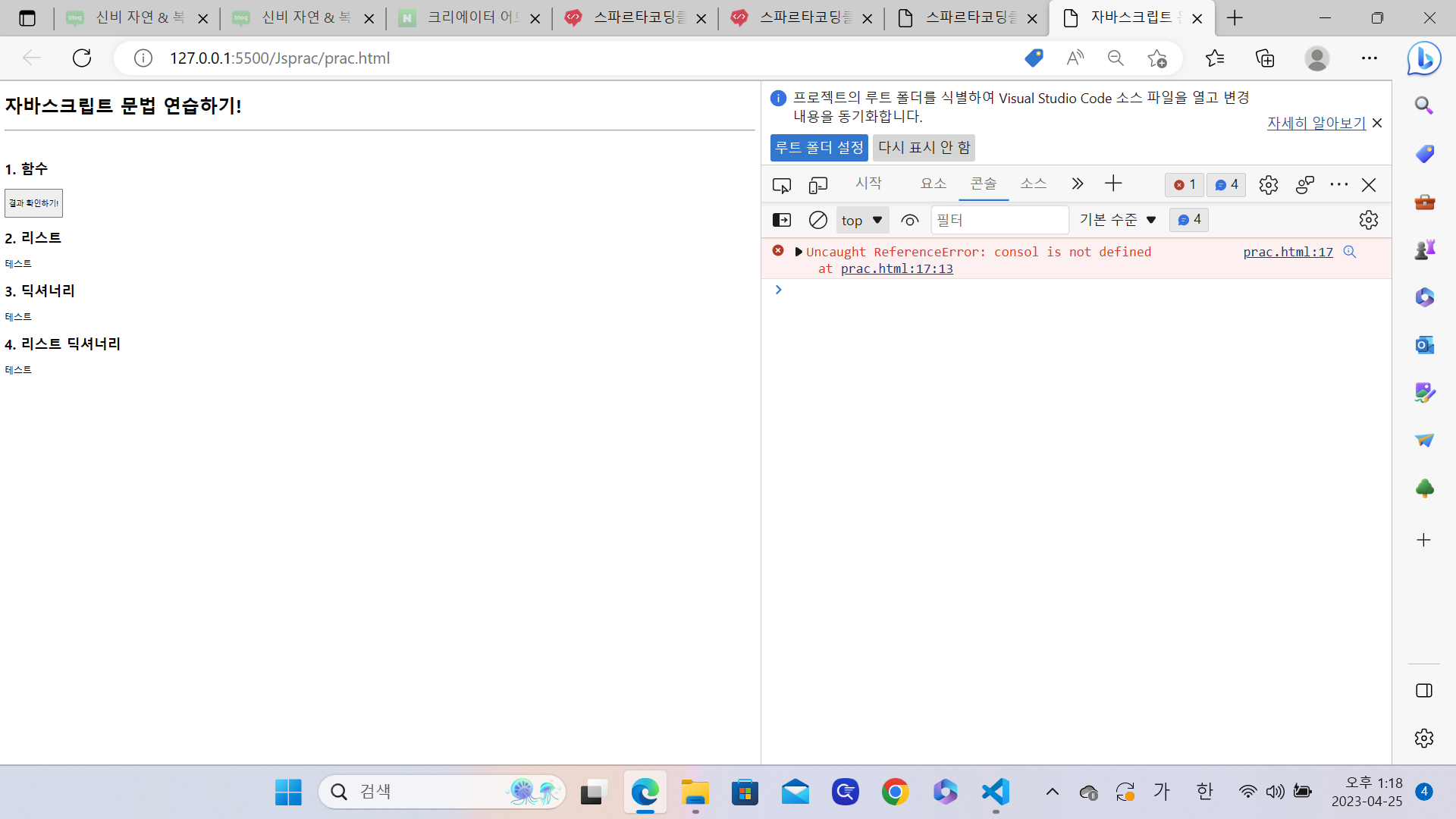
Task: Open sidebar settings gear at bottom
Action: pos(1424,738)
